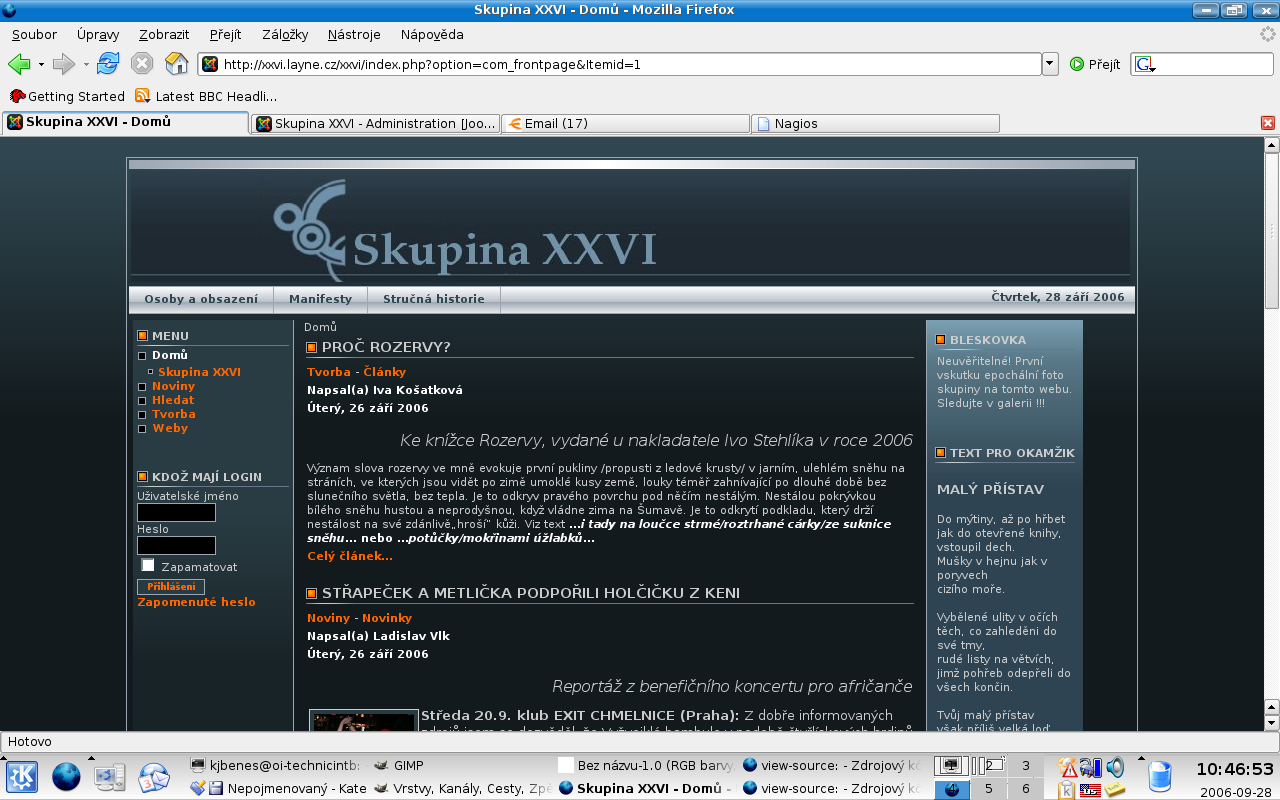Image resolution: width=1280 pixels, height=800 pixels.
Task: Click the page scrollbar down arrow
Action: click(x=1271, y=723)
